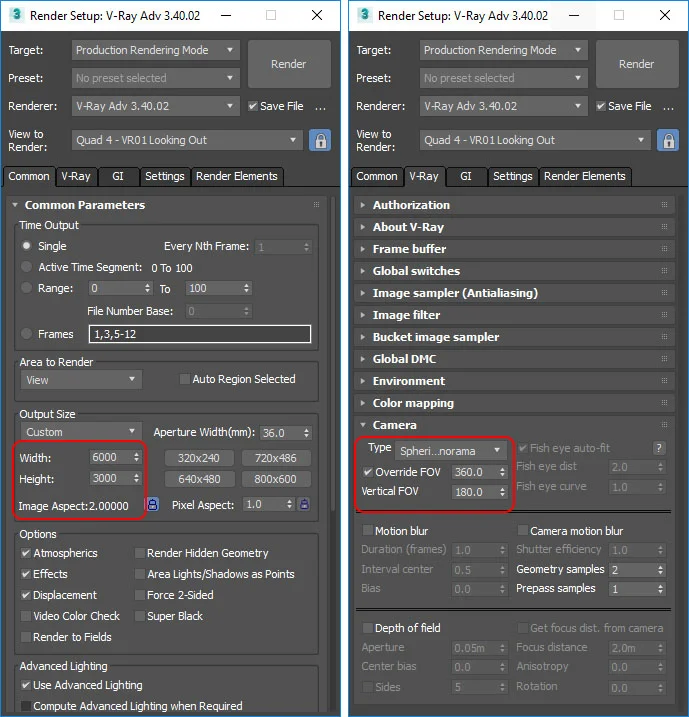
Task: Select Single time output radio button
Action: tap(27, 246)
